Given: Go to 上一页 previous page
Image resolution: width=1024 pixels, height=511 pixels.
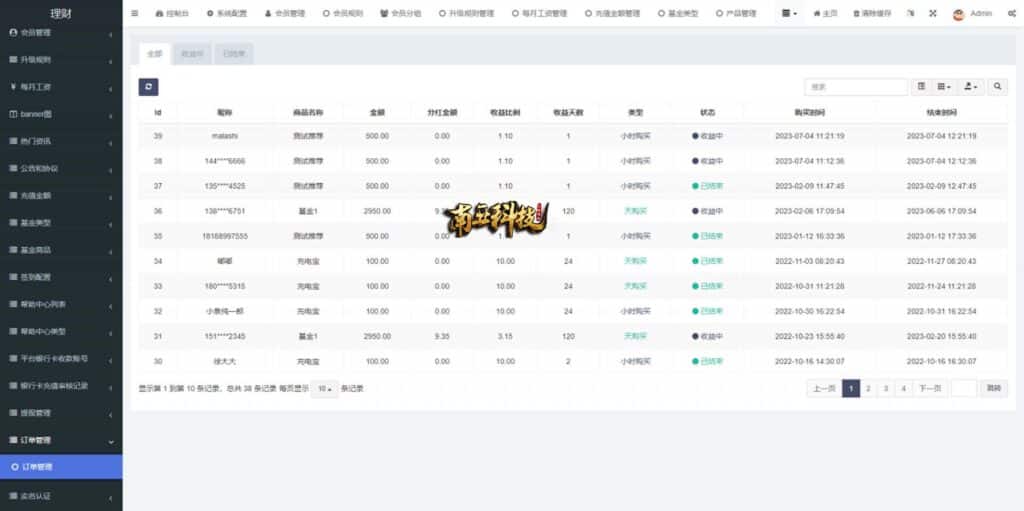Looking at the screenshot, I should point(824,388).
